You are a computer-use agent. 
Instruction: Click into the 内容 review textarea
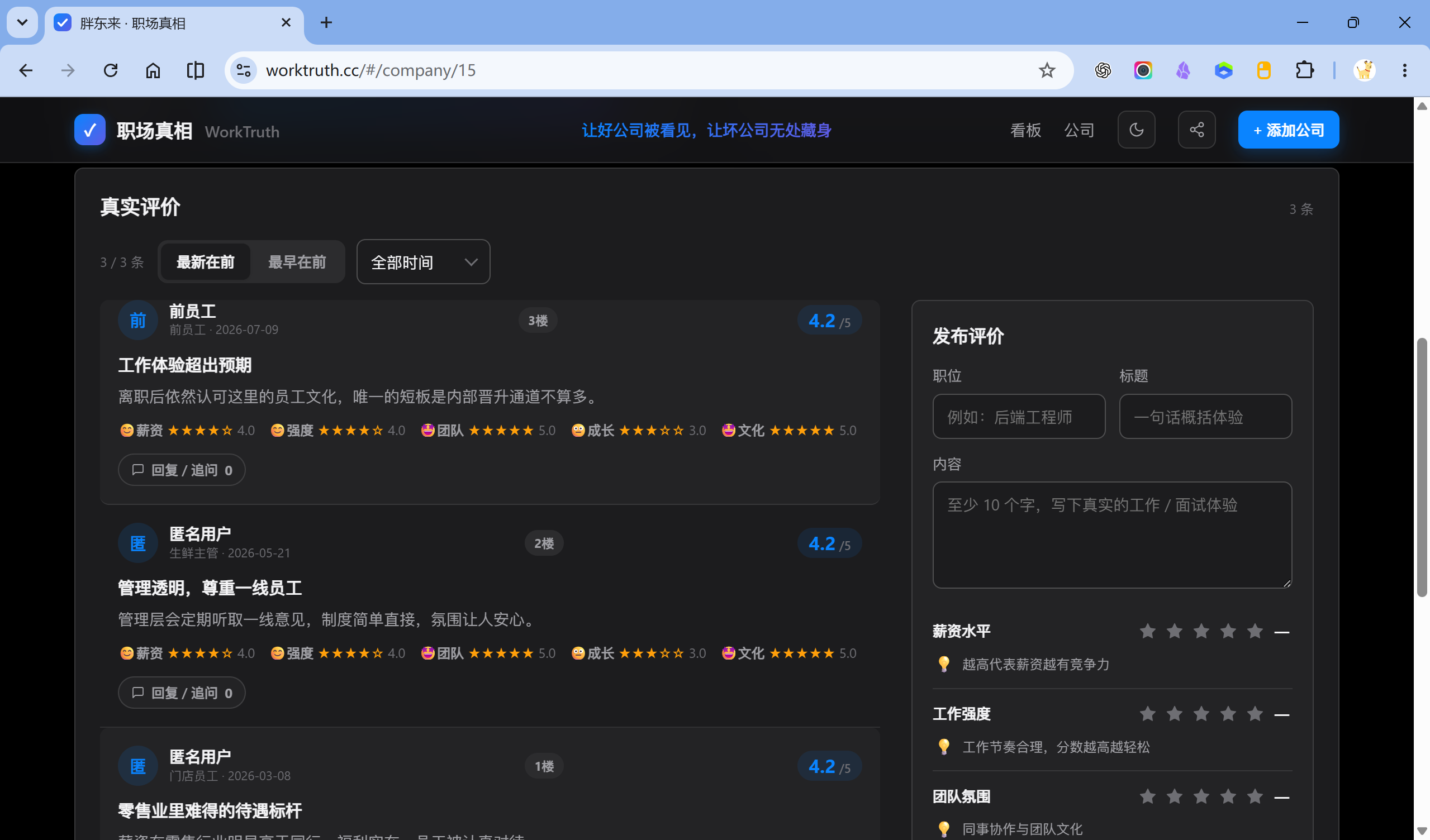(1112, 535)
